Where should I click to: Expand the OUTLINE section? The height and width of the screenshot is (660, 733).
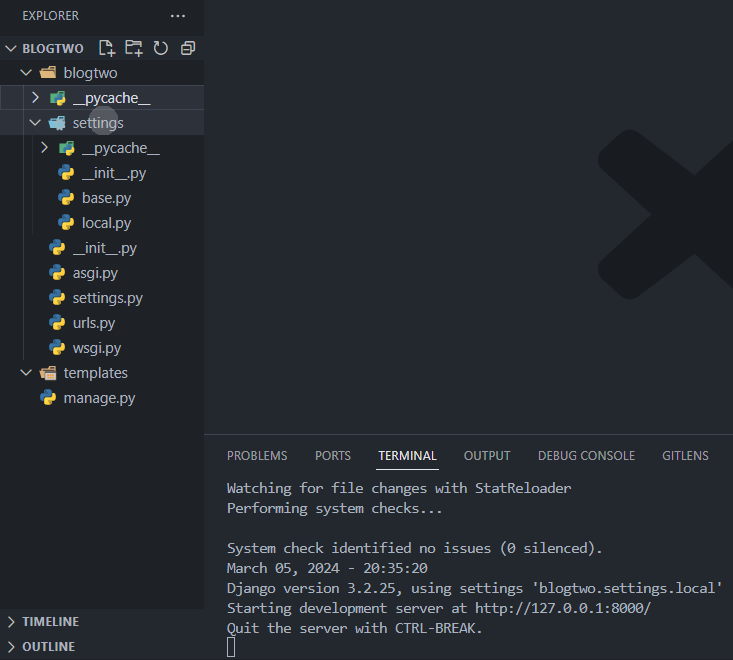tap(48, 646)
